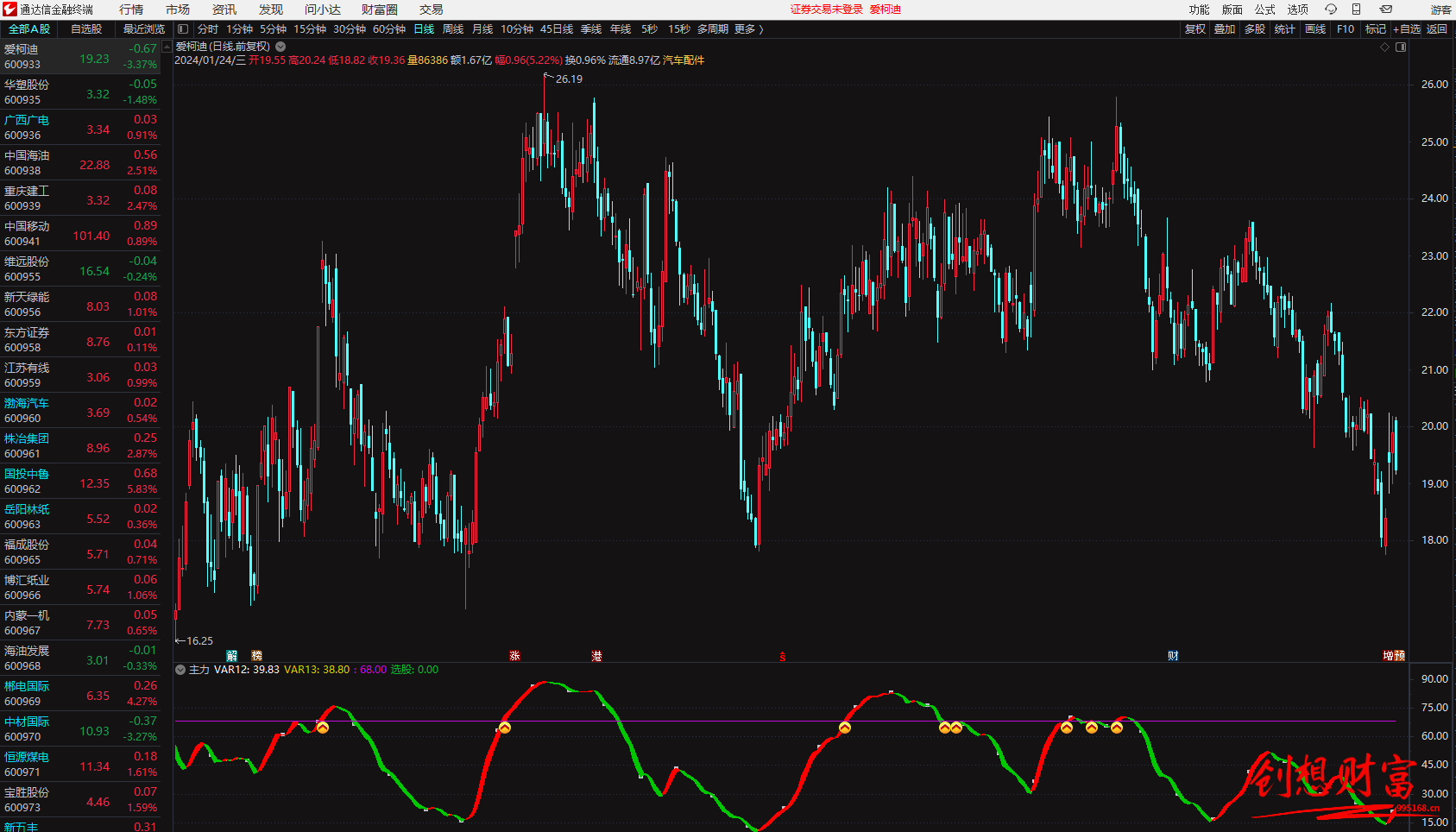Screen dimensions: 1456x832
Task: Click 汽车配件 sector link in chart header
Action: [684, 60]
